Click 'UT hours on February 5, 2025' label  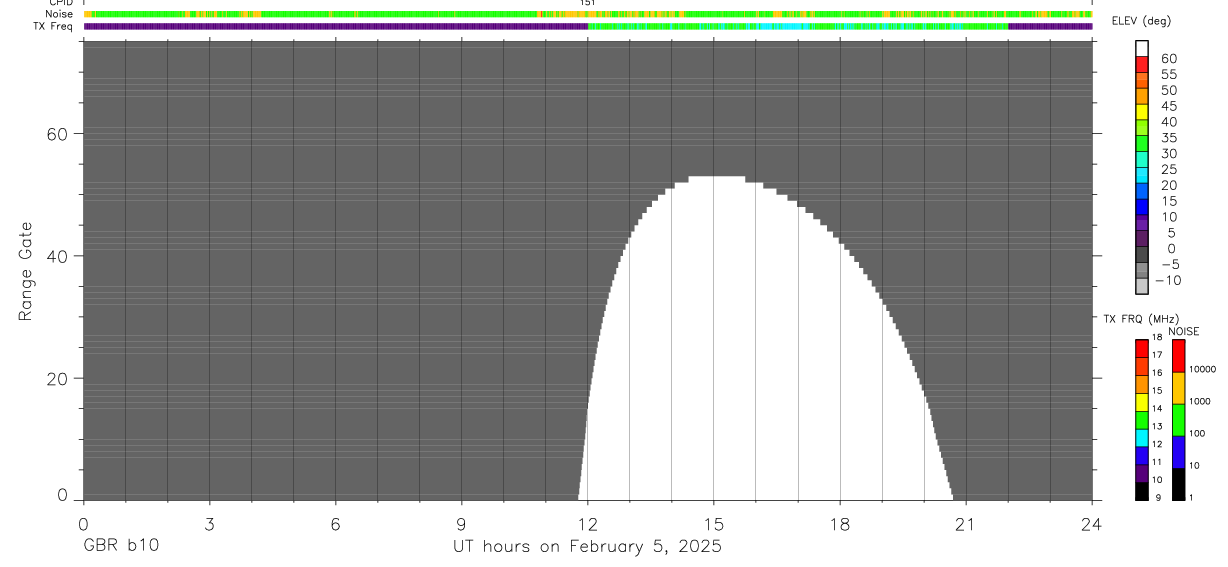click(587, 547)
